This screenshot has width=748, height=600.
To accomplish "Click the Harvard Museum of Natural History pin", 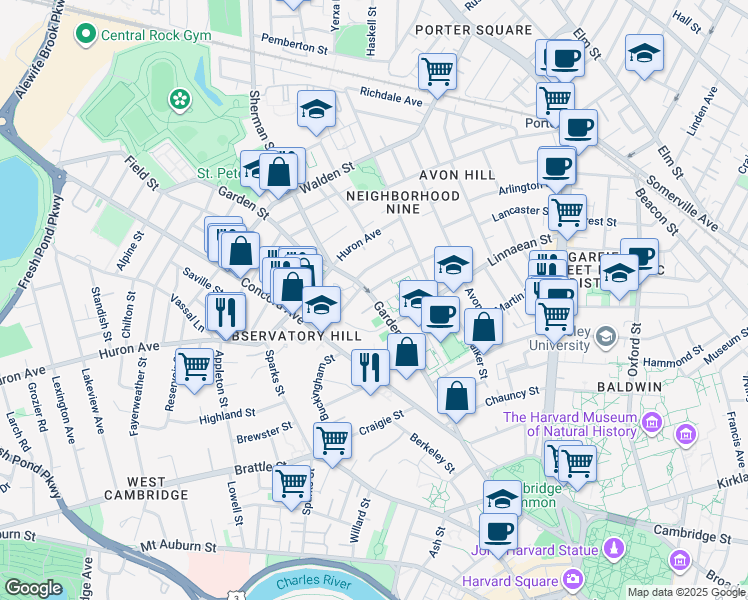I will tap(652, 422).
